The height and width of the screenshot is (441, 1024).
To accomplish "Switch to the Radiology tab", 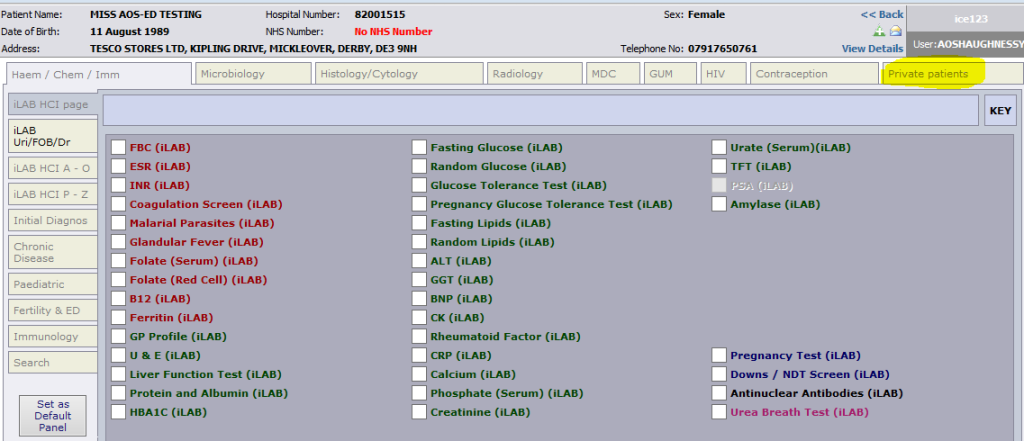I will click(534, 74).
